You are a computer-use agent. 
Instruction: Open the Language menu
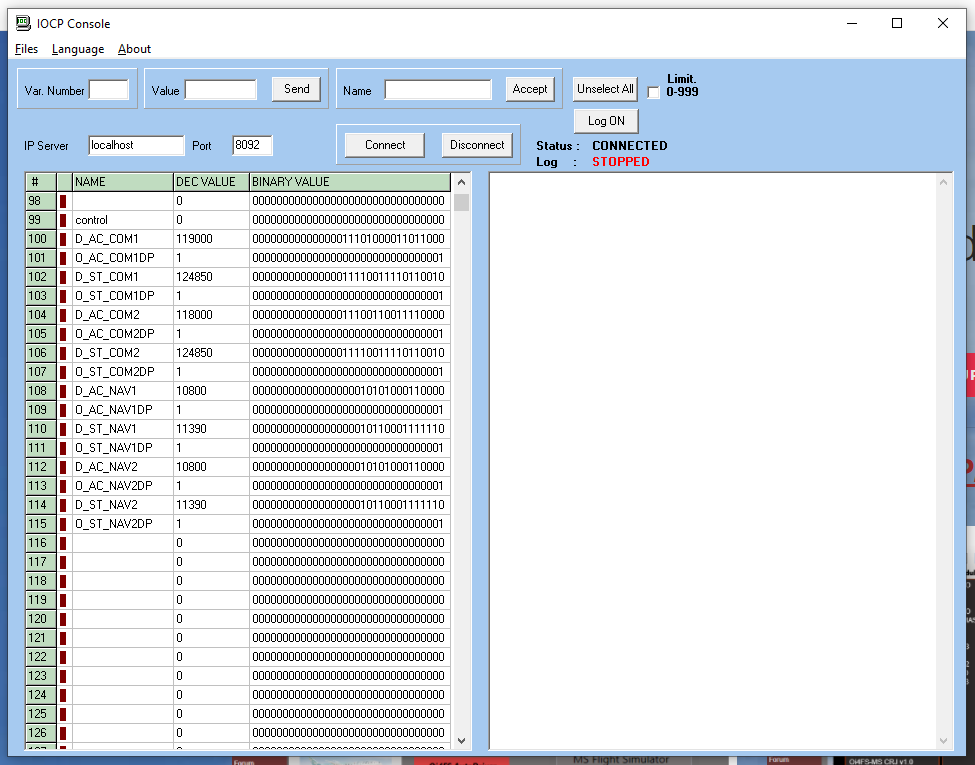(77, 48)
